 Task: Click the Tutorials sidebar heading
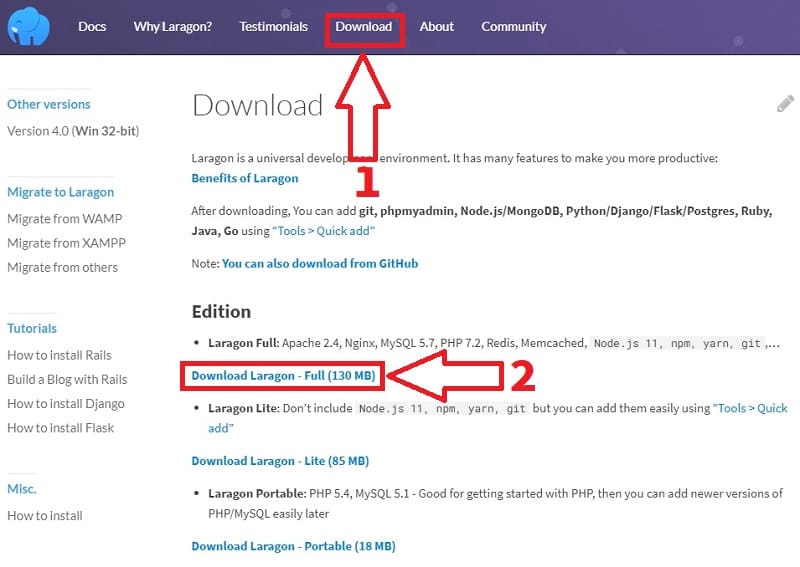[32, 328]
